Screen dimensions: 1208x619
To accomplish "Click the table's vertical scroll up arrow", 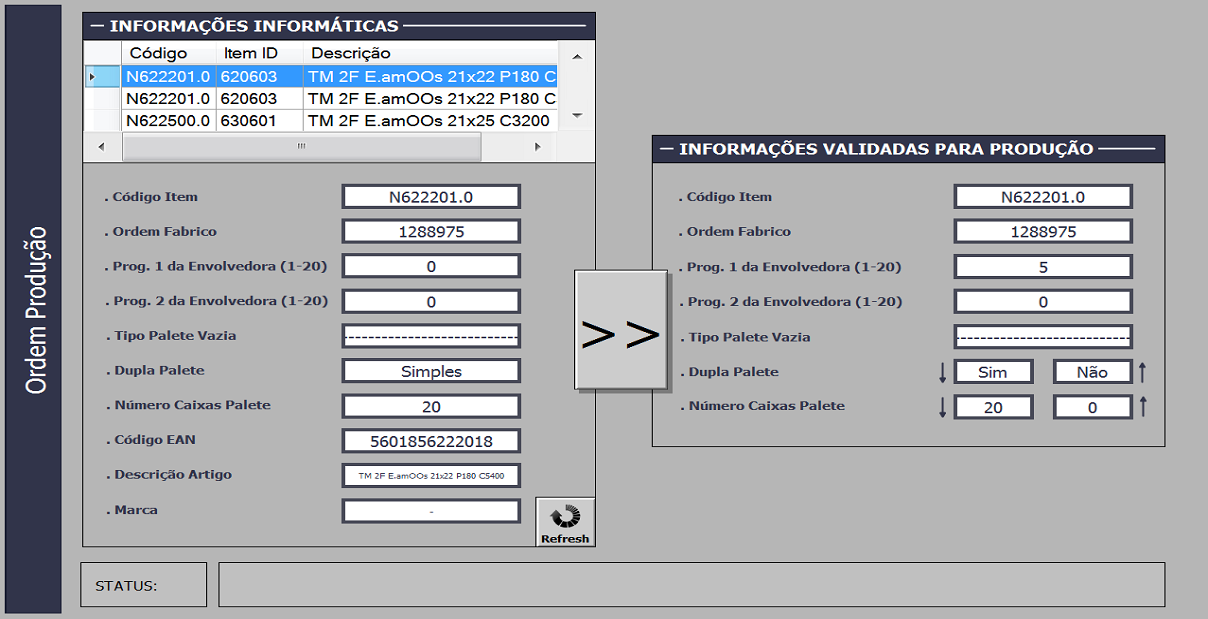I will click(576, 56).
